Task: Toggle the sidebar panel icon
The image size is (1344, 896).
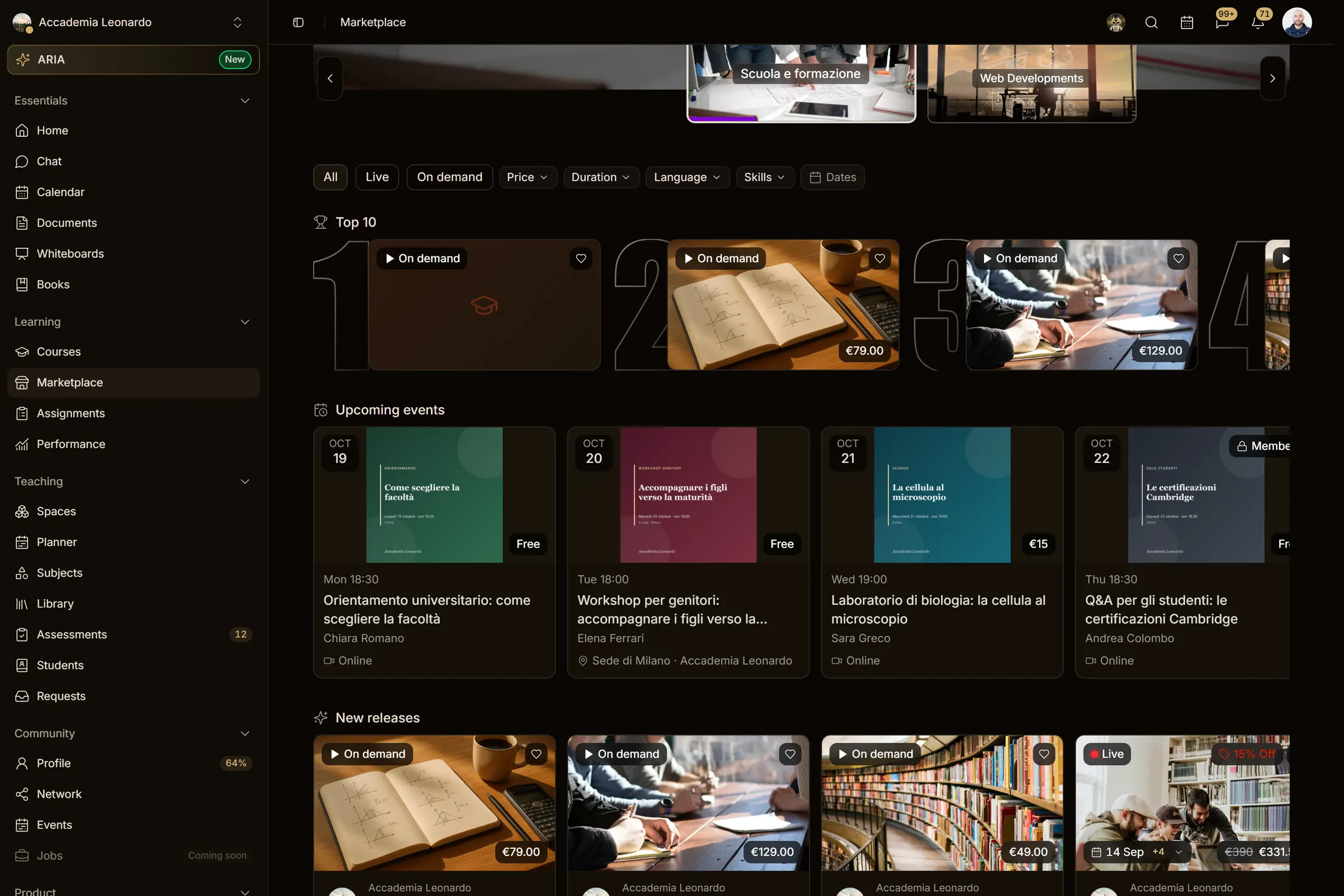Action: tap(298, 22)
